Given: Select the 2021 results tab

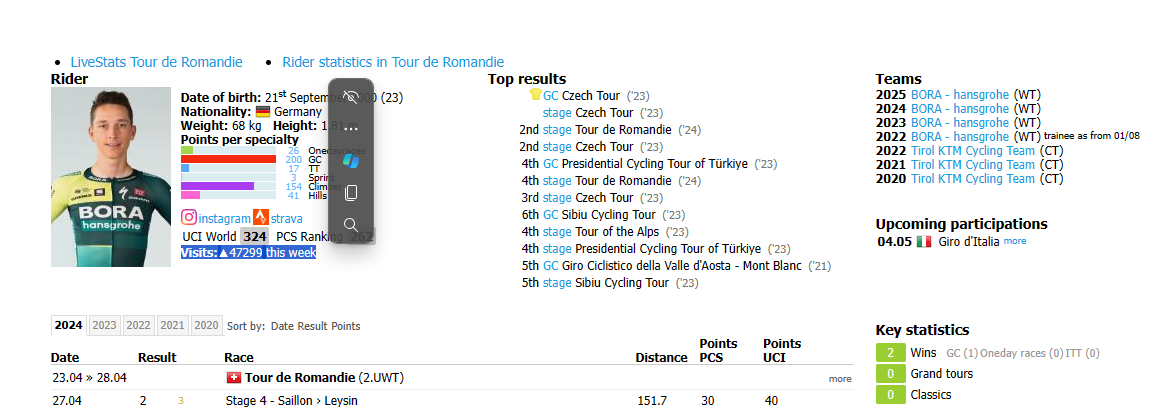Looking at the screenshot, I should (x=172, y=326).
